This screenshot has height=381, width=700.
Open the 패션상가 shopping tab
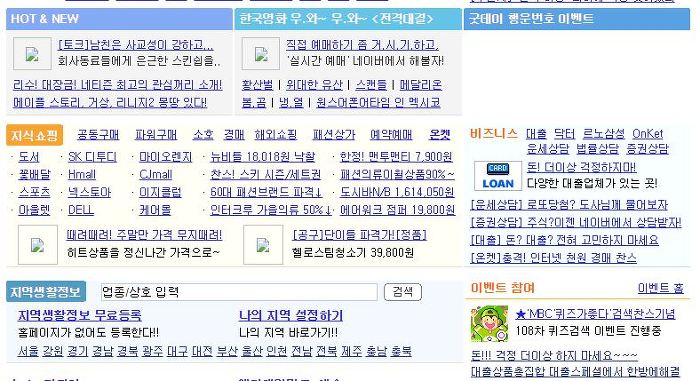tap(334, 134)
